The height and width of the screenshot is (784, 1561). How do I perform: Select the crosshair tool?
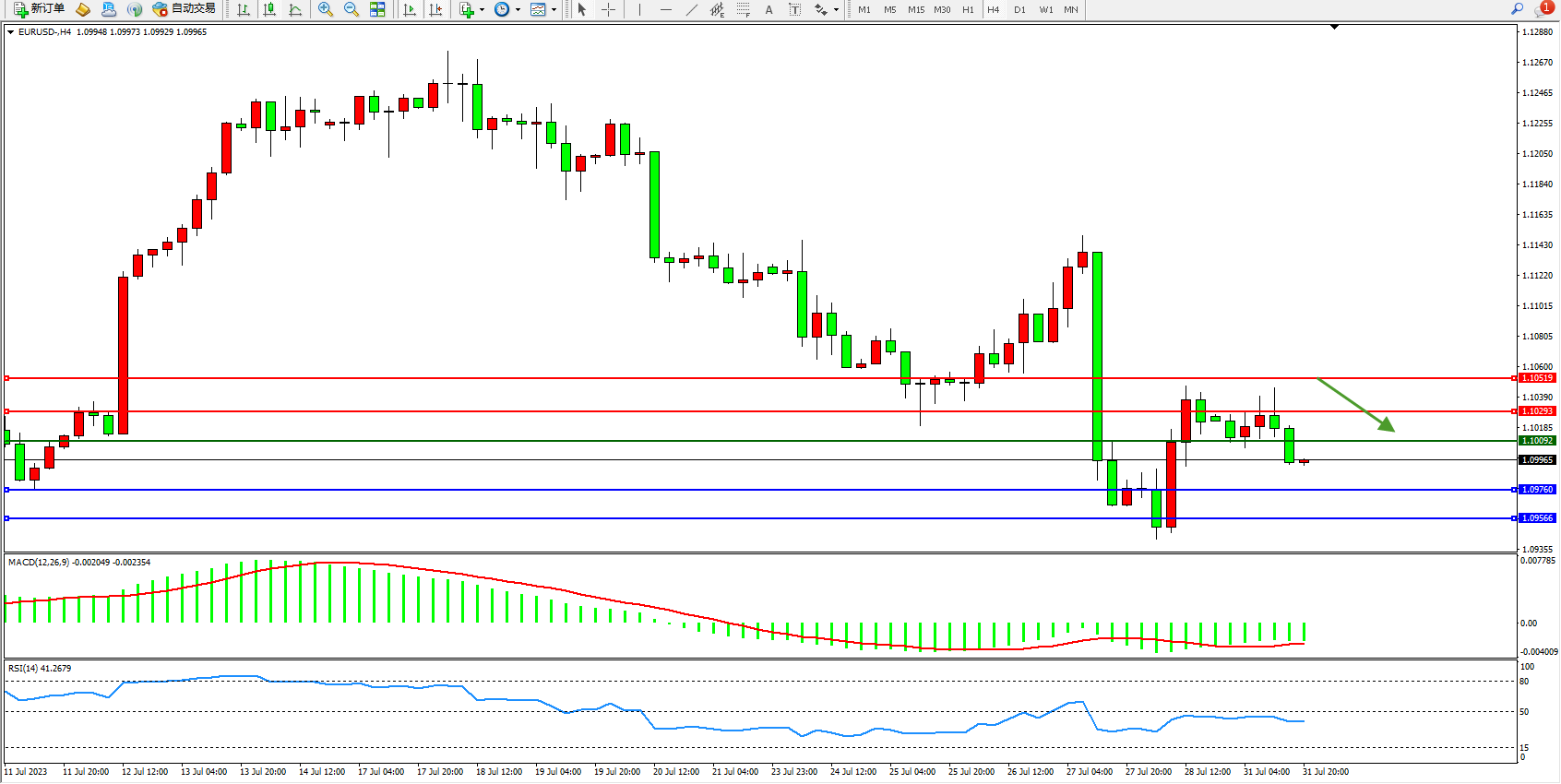[x=609, y=9]
